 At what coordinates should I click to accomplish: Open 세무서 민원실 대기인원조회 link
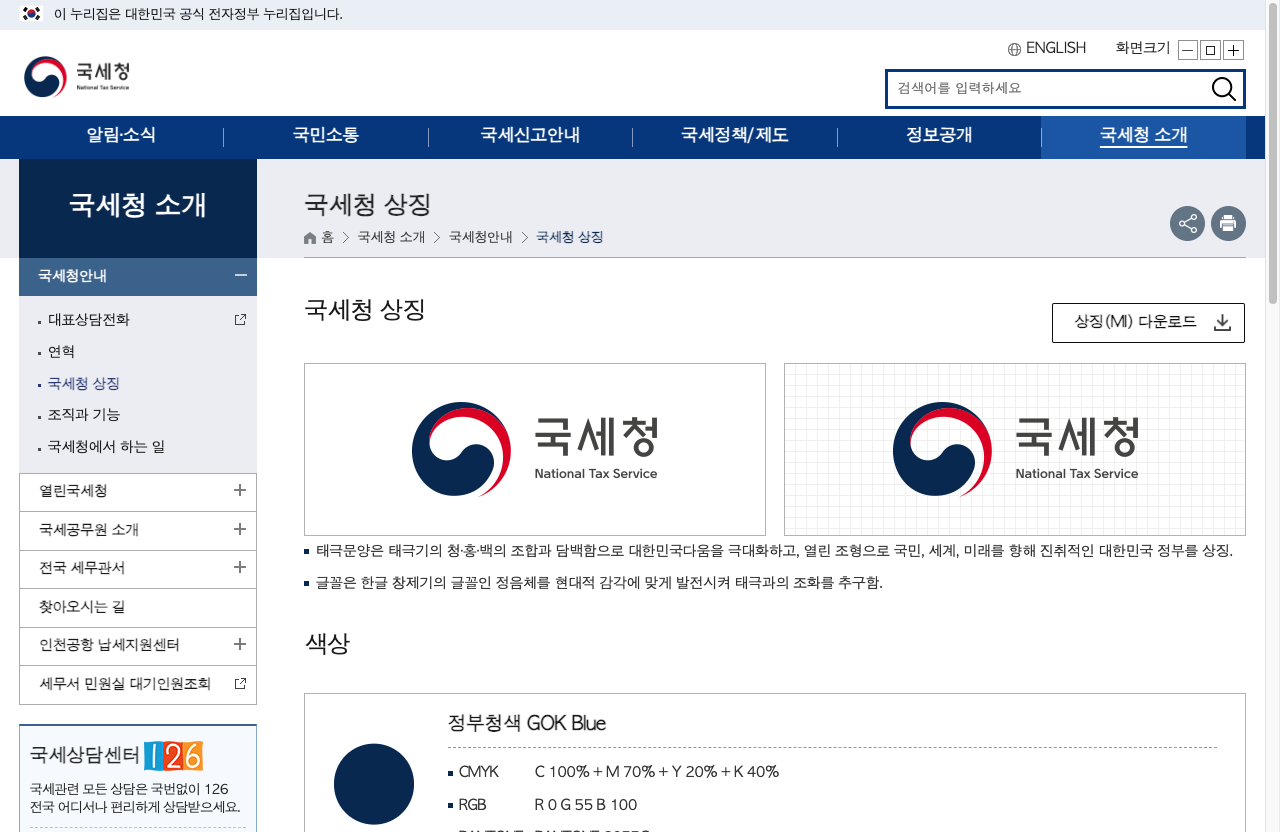(x=125, y=684)
